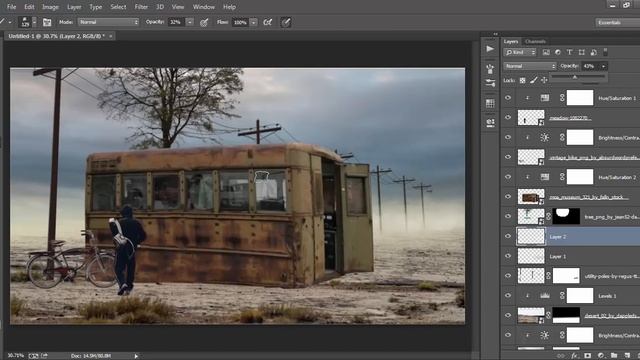The image size is (640, 360).
Task: Click the layer Opacity dropdown arrow
Action: pos(604,66)
